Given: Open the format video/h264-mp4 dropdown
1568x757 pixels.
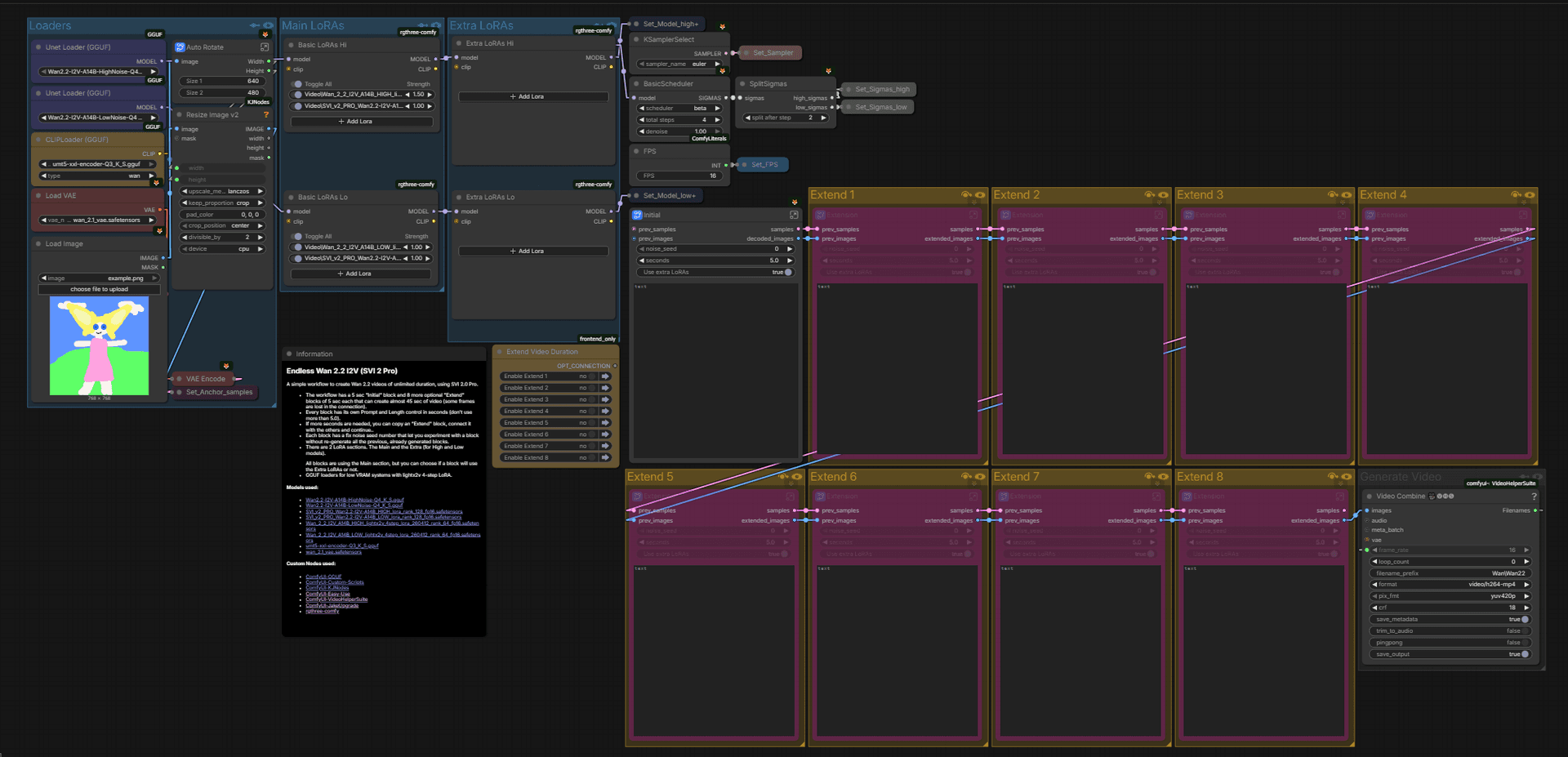Looking at the screenshot, I should [1450, 585].
